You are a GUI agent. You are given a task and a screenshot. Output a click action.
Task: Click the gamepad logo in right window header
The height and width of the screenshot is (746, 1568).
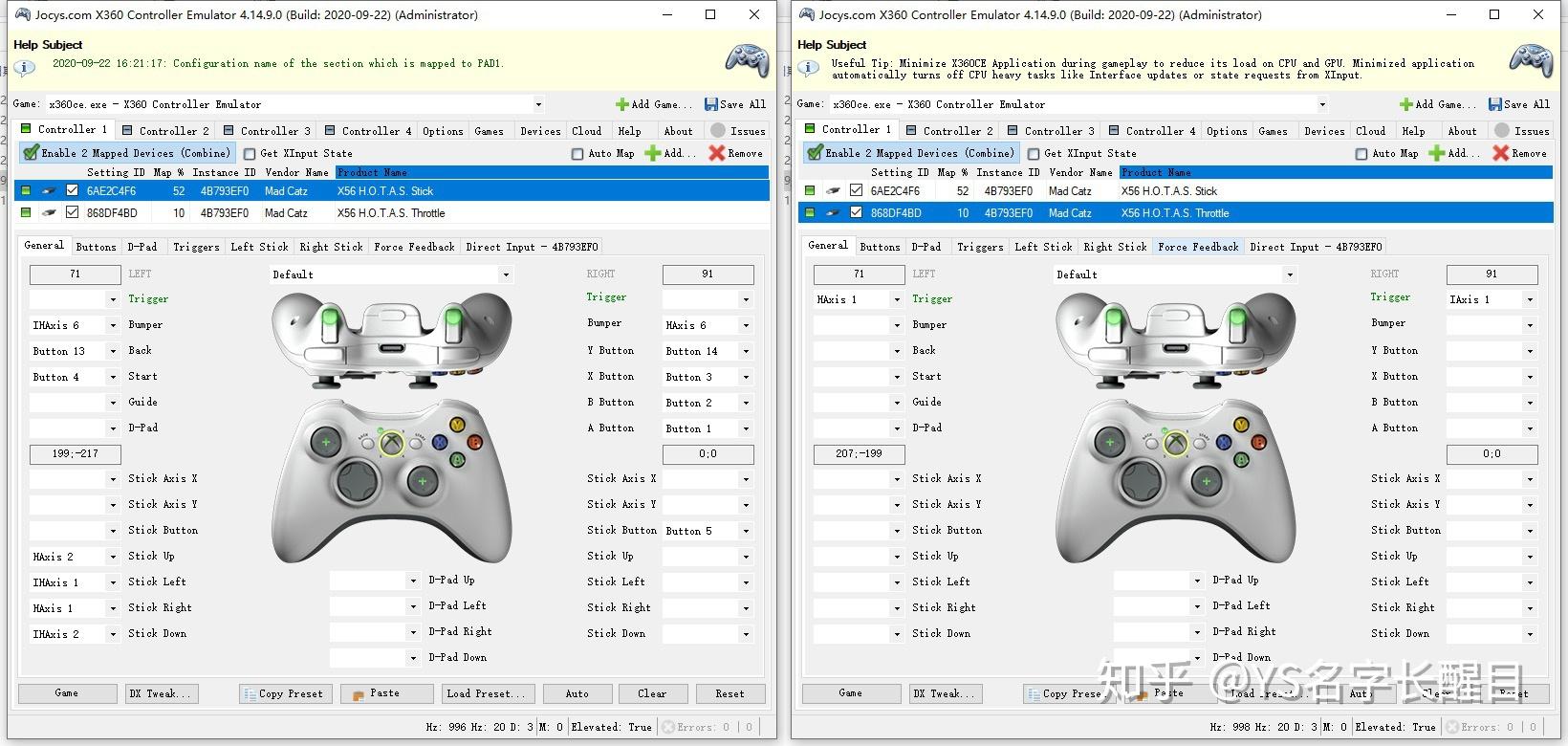[1531, 60]
